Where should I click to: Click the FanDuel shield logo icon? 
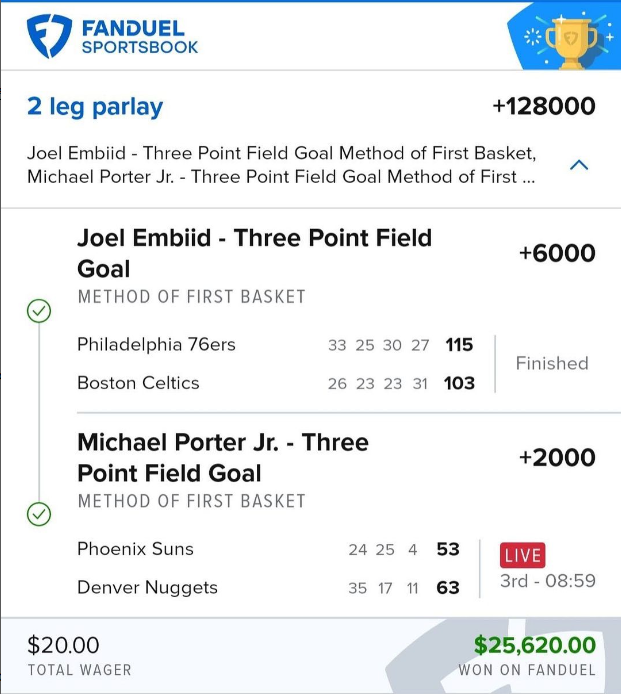pos(47,37)
